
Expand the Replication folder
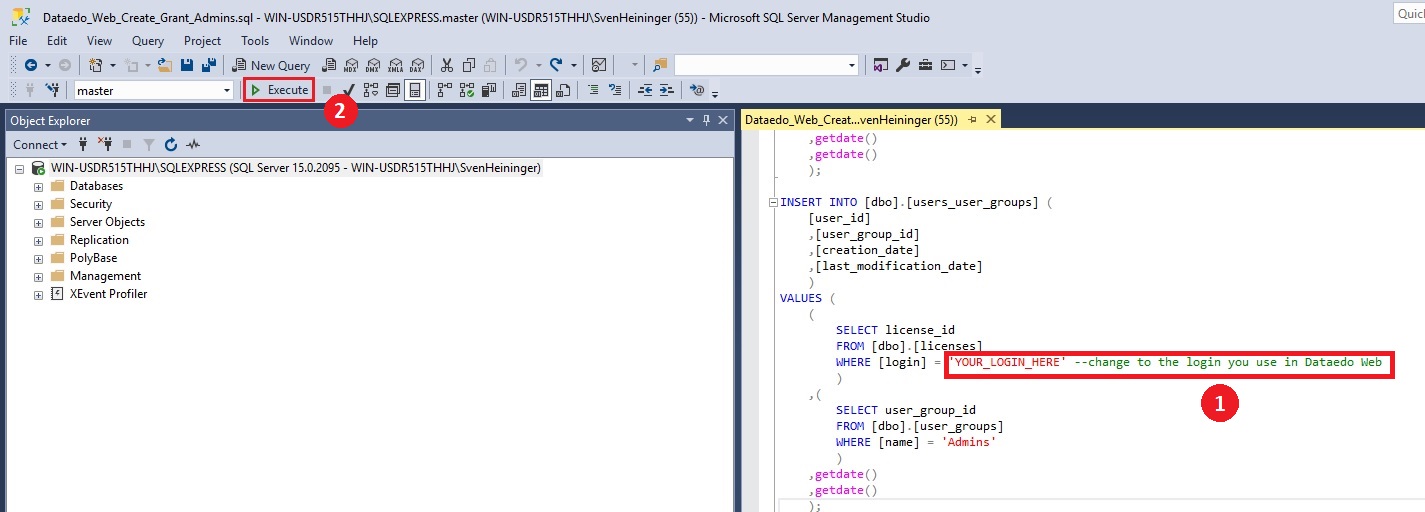coord(39,240)
